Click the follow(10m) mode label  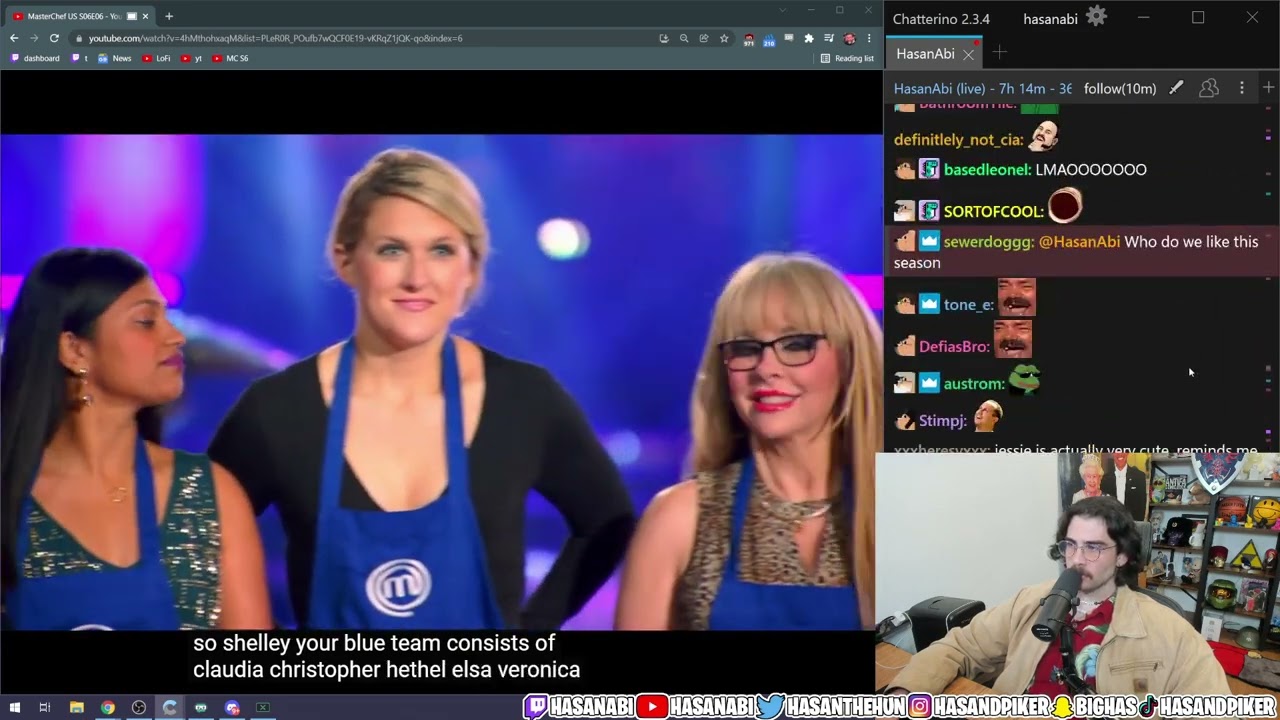pos(1120,88)
